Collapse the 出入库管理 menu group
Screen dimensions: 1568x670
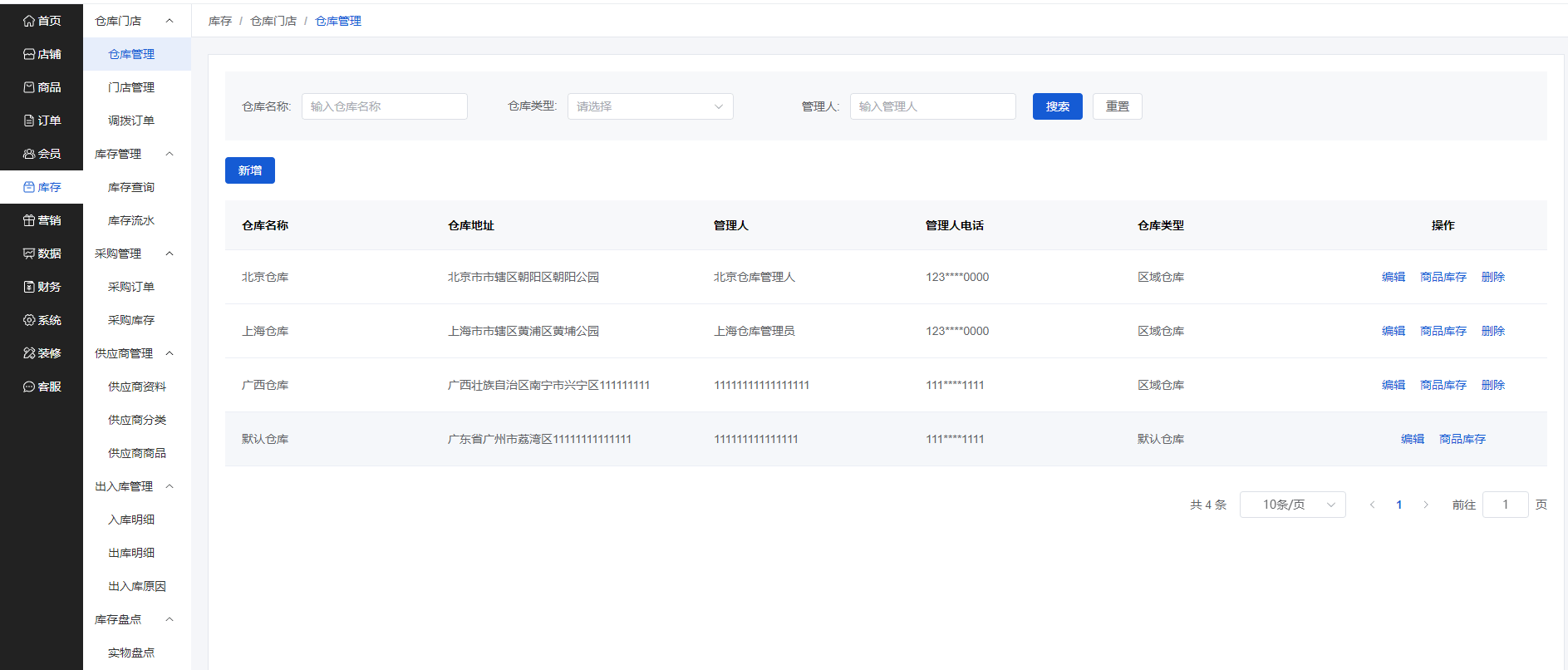click(x=137, y=486)
